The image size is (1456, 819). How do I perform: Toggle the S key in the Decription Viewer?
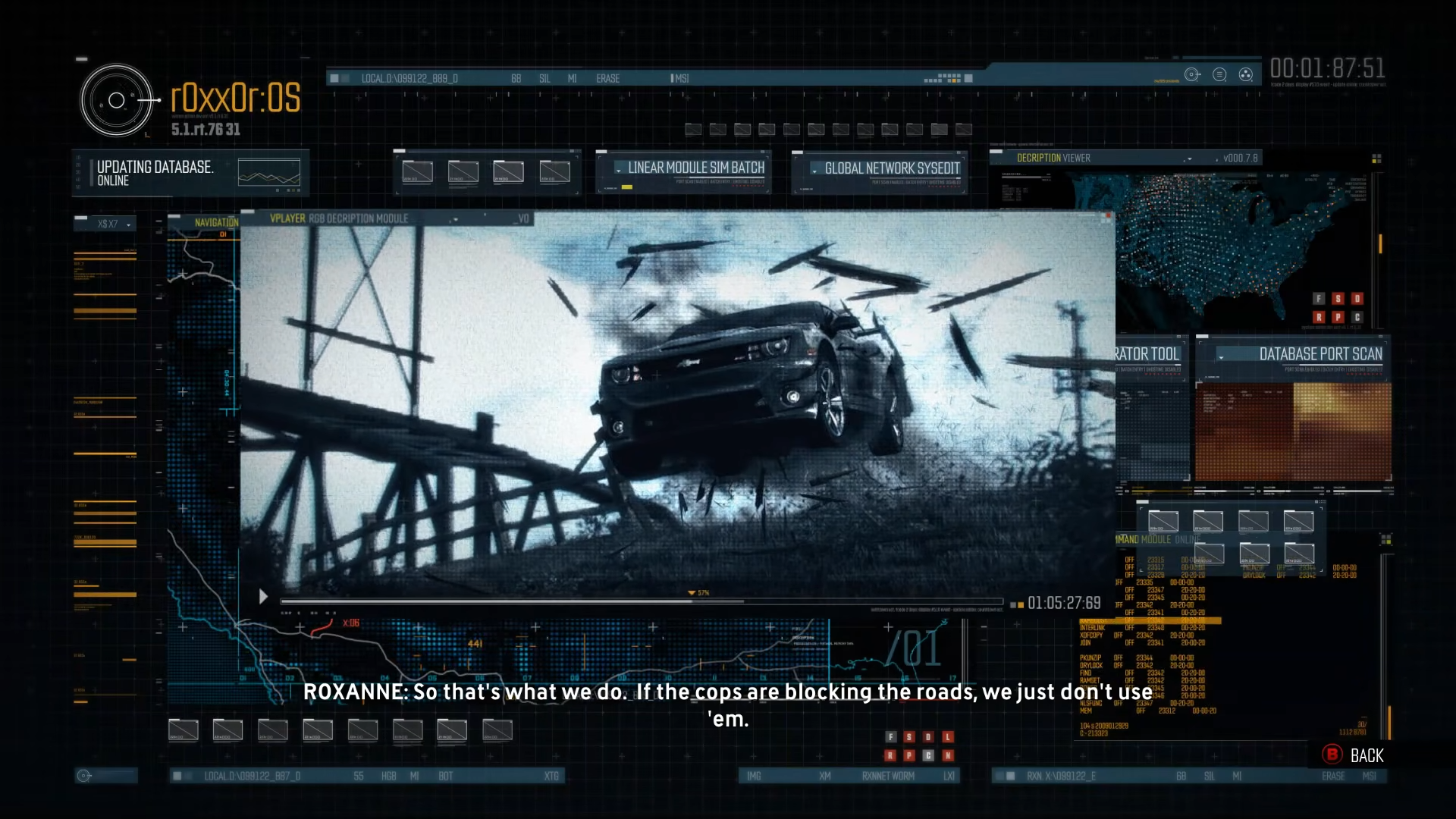(x=1338, y=299)
